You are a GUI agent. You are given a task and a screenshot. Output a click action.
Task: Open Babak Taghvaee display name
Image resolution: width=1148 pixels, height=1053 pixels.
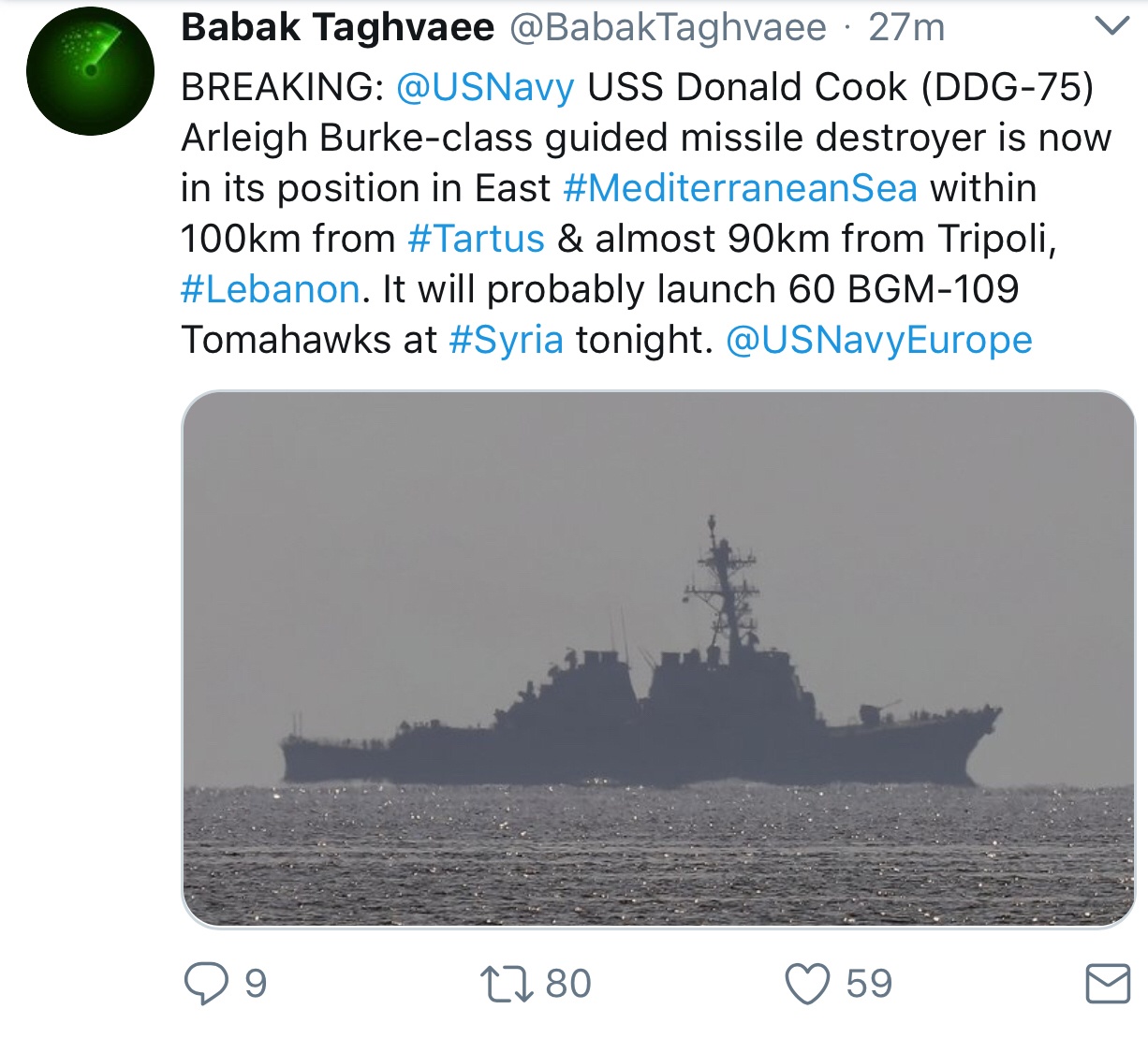click(337, 28)
